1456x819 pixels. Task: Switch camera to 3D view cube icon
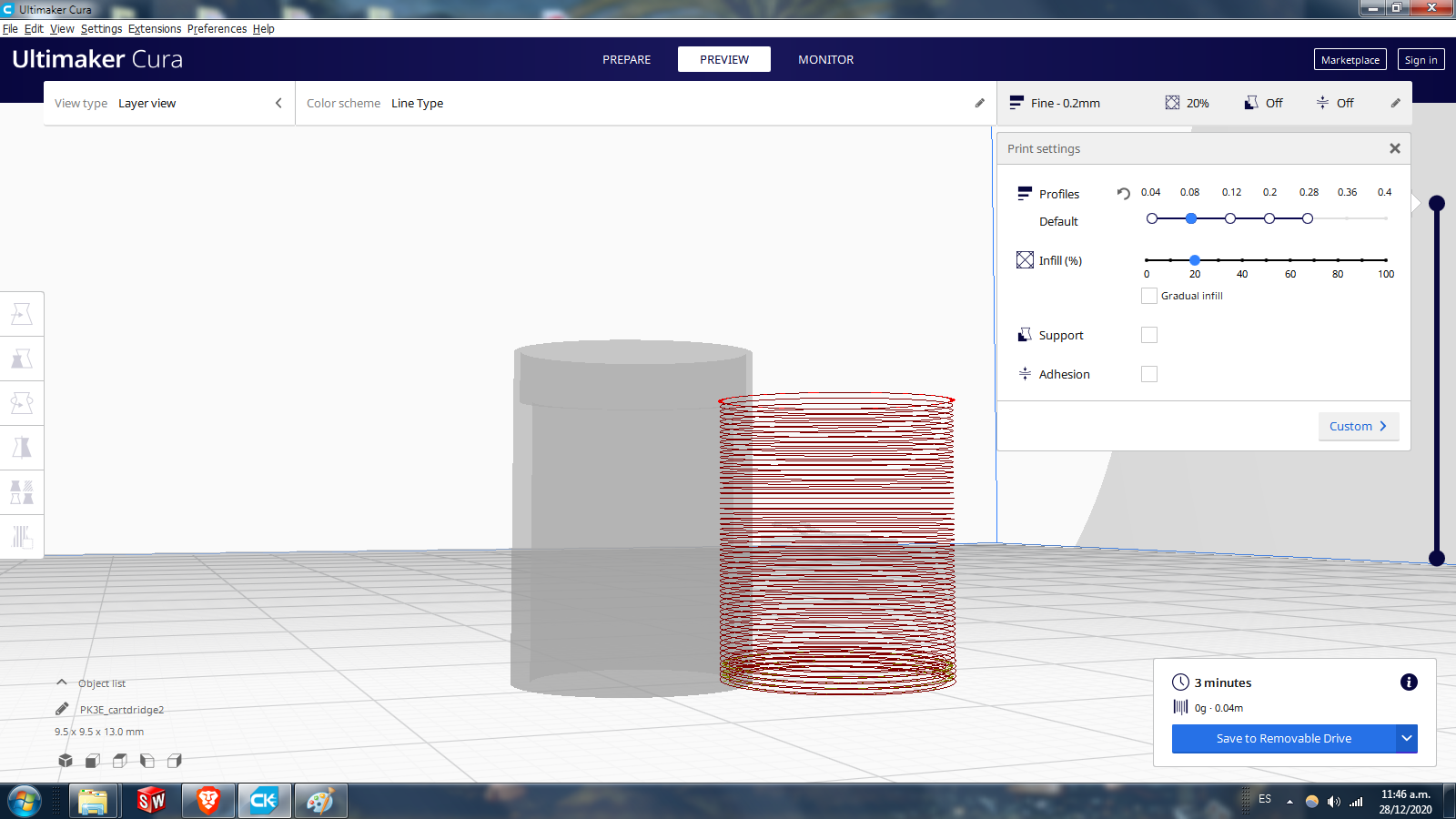[66, 761]
